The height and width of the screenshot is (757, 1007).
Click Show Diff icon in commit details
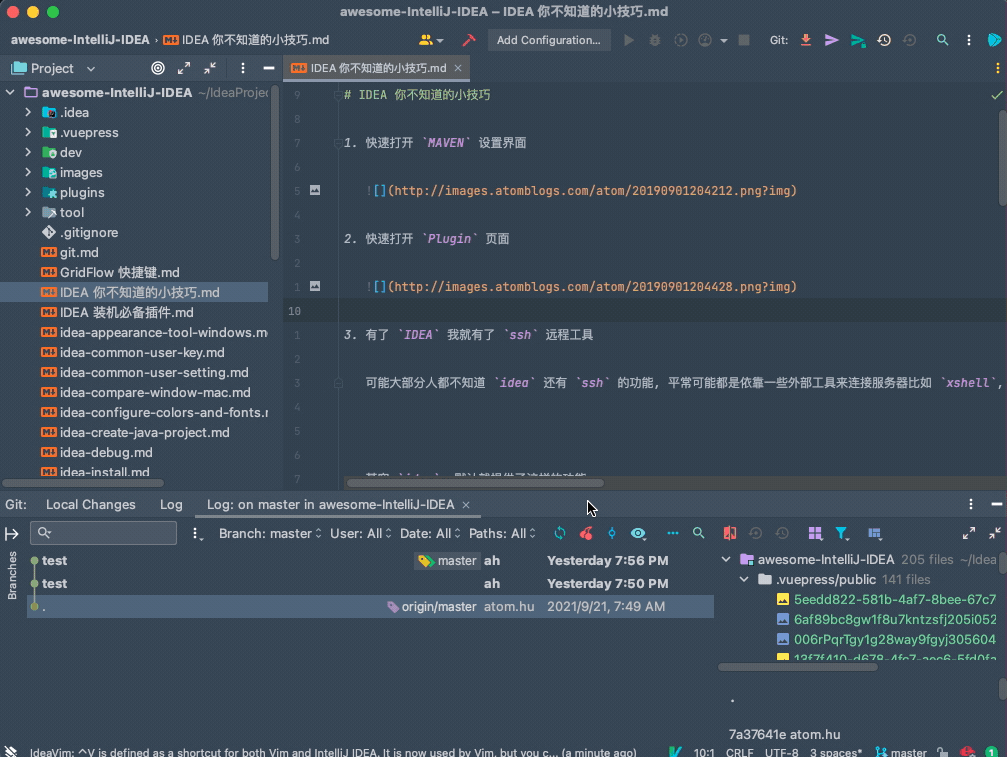point(730,533)
